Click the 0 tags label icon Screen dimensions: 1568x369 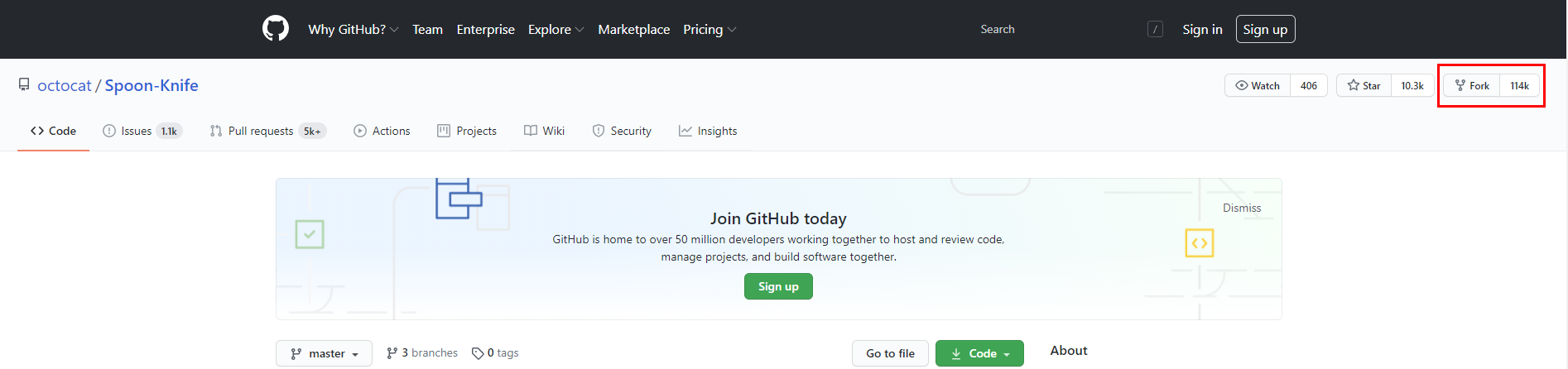pyautogui.click(x=478, y=353)
